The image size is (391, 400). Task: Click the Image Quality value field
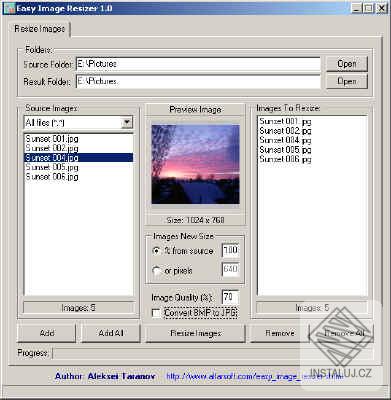230,297
